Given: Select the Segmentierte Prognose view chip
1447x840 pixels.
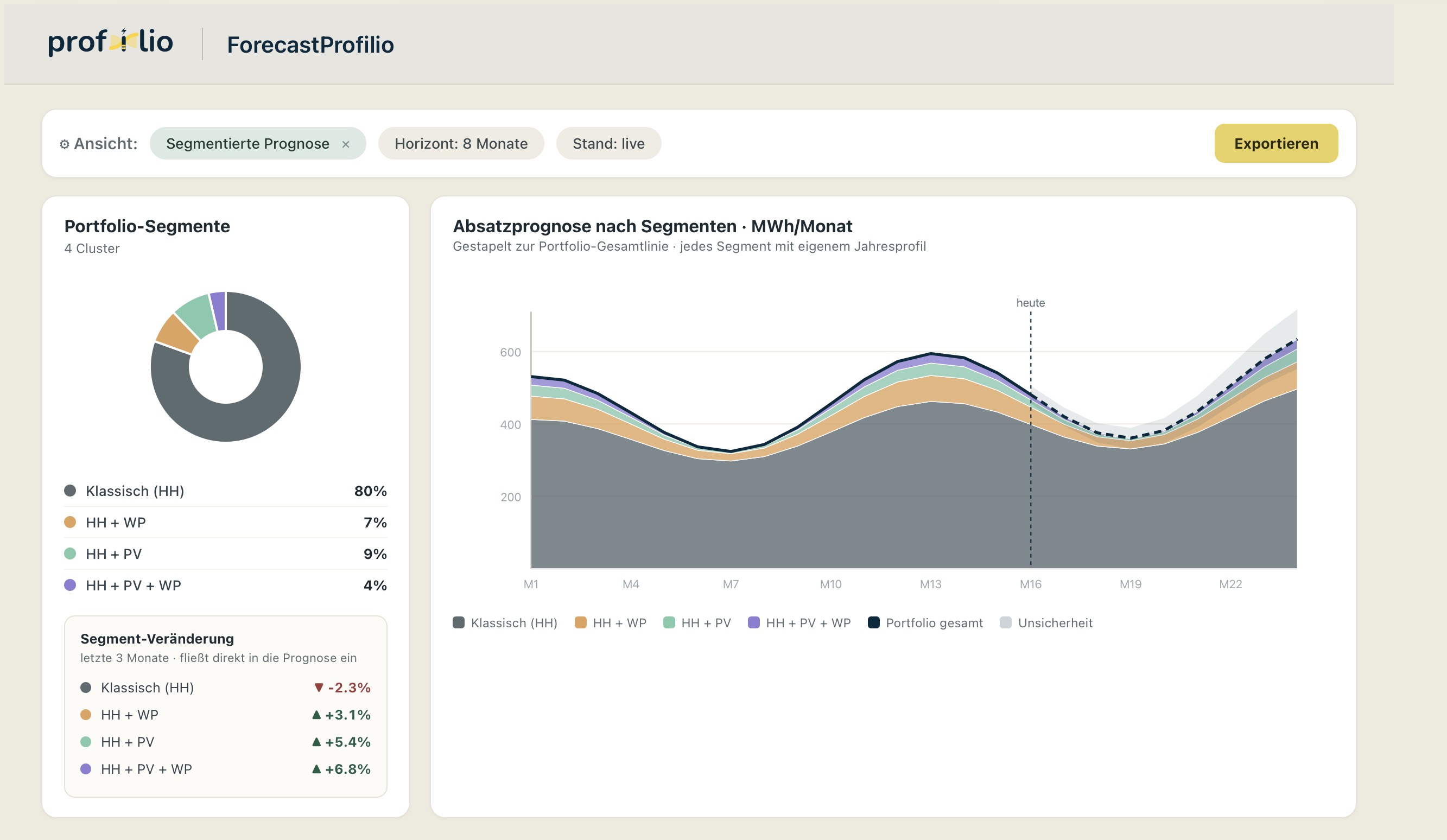Looking at the screenshot, I should coord(258,144).
